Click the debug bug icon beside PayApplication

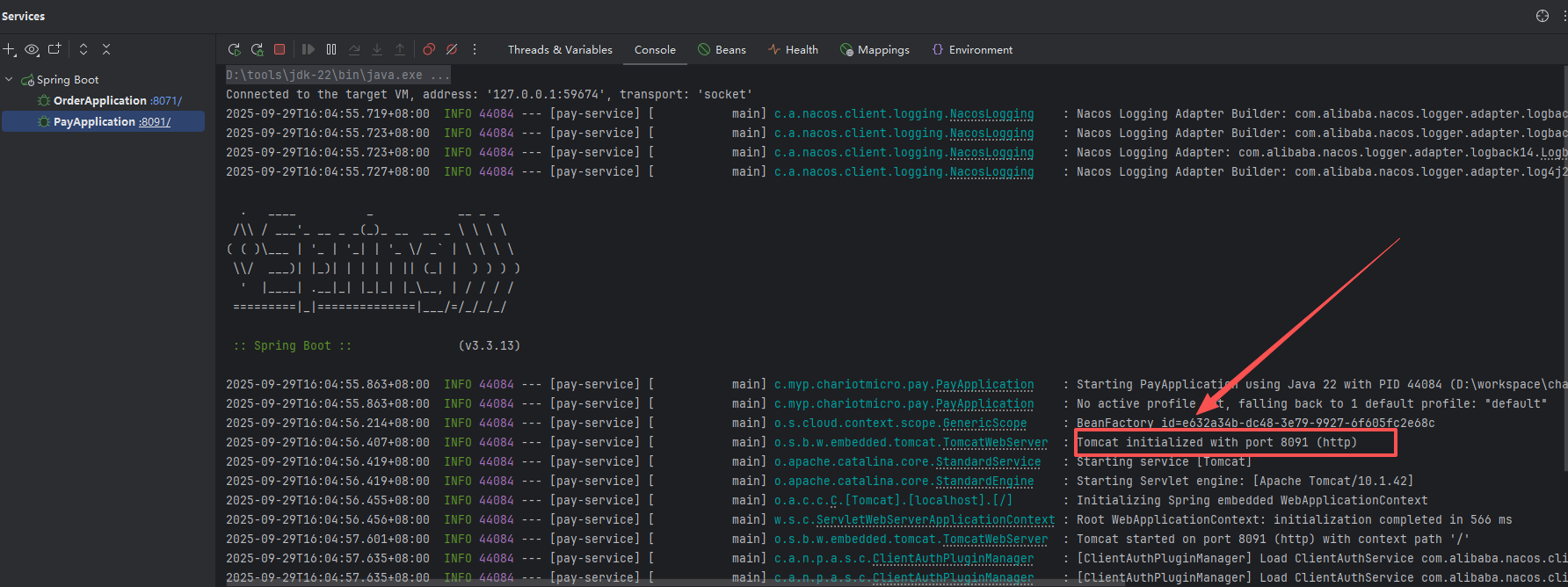[44, 121]
